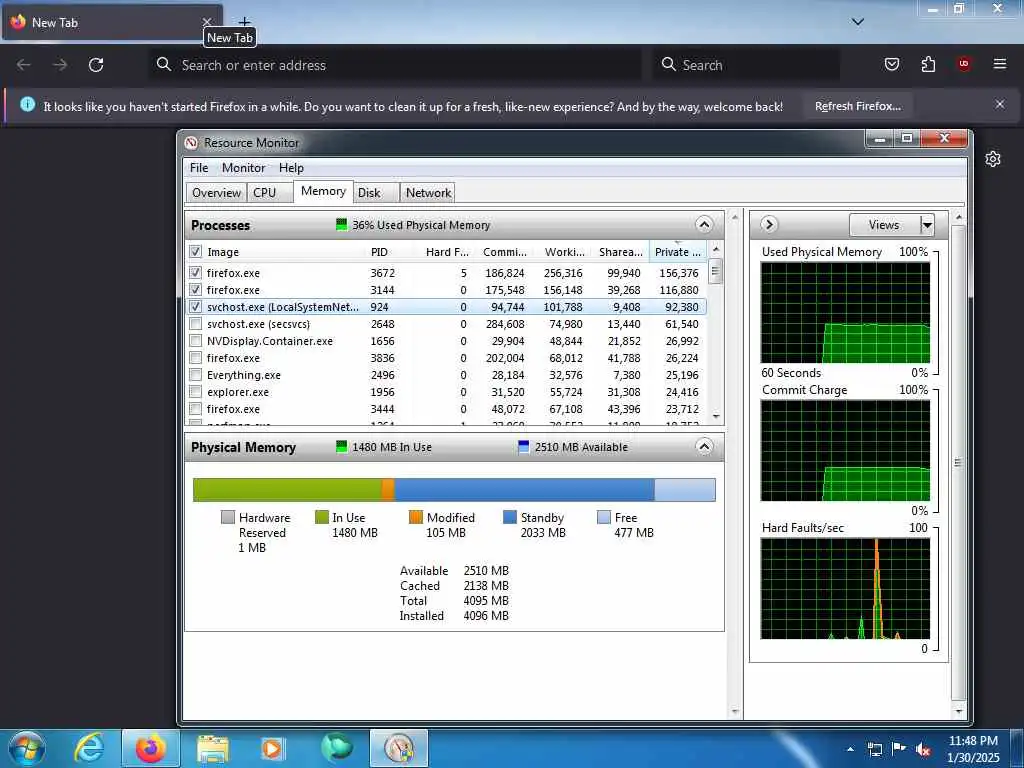Uncheck firefox.exe with PID 3144
Image resolution: width=1024 pixels, height=768 pixels.
point(195,289)
